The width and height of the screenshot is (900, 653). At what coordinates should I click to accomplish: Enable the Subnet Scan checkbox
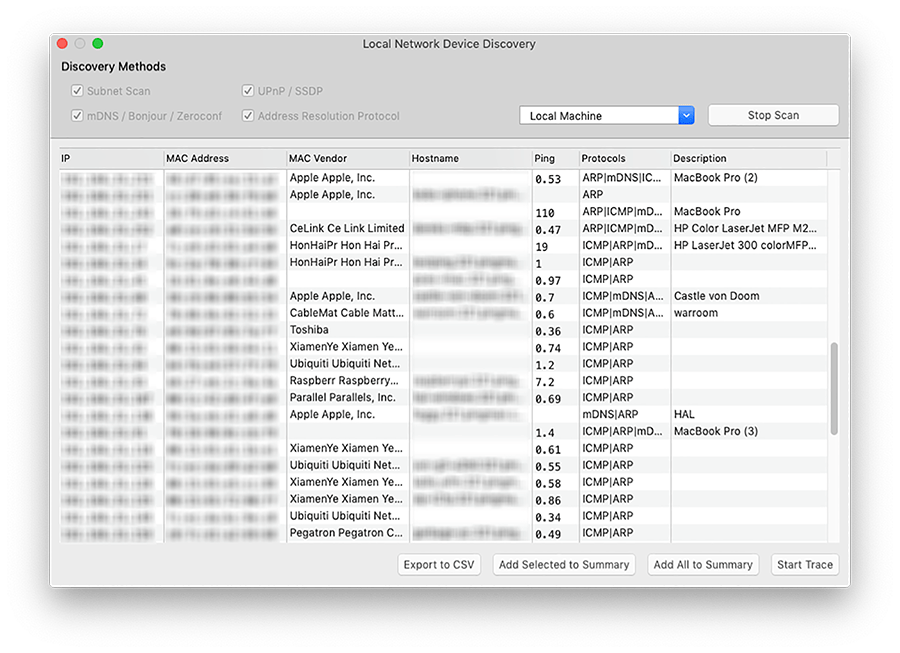77,90
